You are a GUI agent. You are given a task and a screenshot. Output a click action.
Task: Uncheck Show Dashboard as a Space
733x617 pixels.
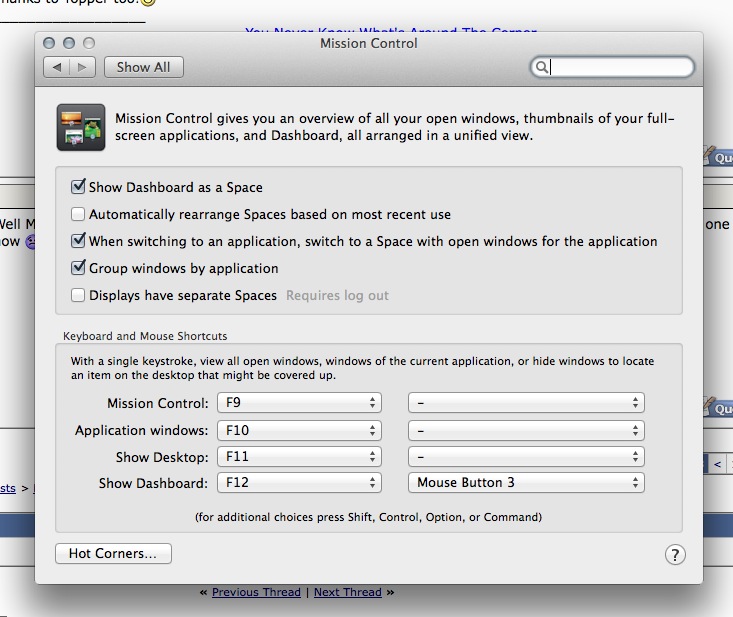[x=78, y=187]
